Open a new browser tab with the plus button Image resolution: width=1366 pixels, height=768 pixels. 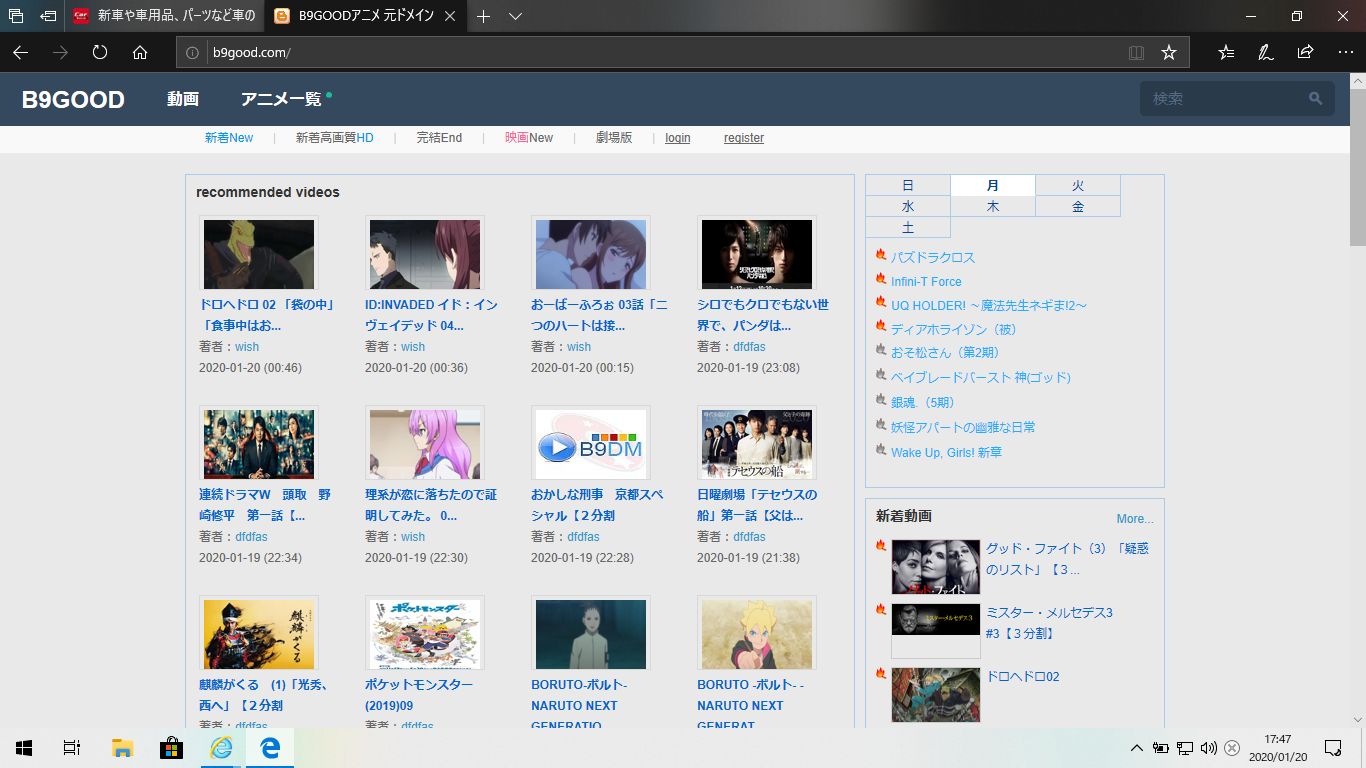(x=484, y=16)
